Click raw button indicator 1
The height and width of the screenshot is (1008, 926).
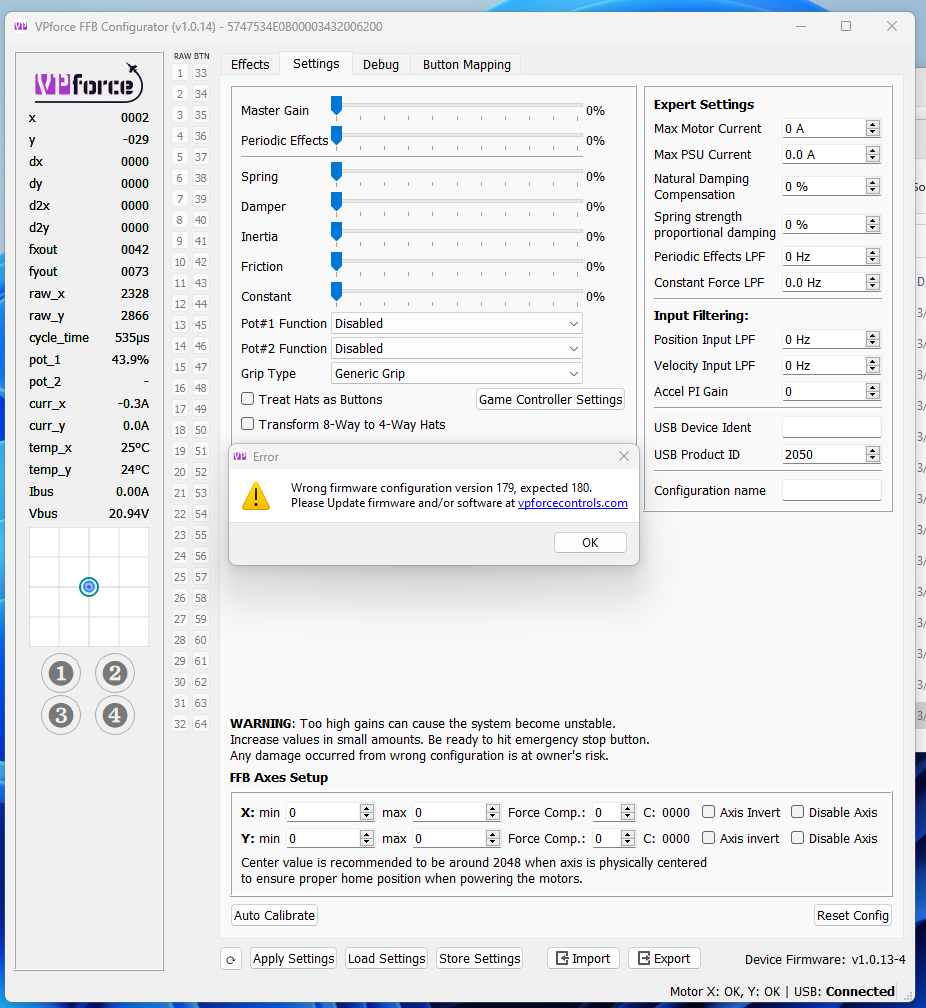point(180,73)
